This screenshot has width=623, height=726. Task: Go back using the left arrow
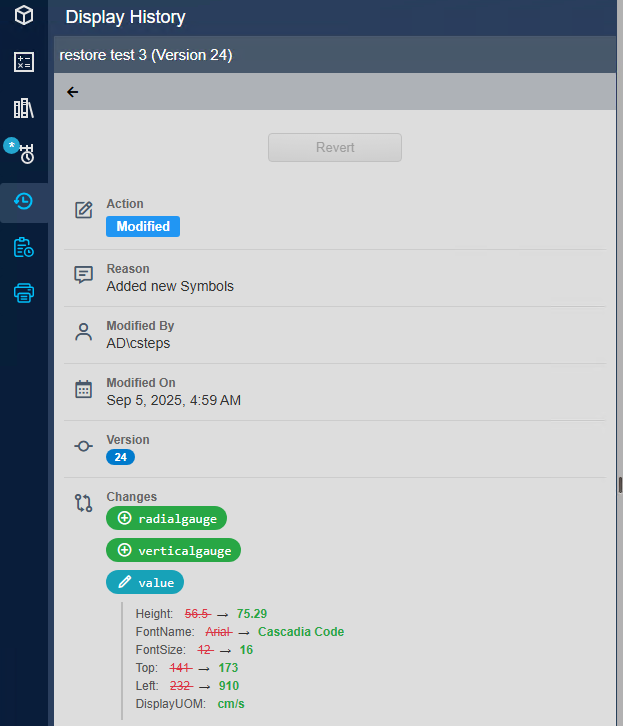pyautogui.click(x=72, y=92)
